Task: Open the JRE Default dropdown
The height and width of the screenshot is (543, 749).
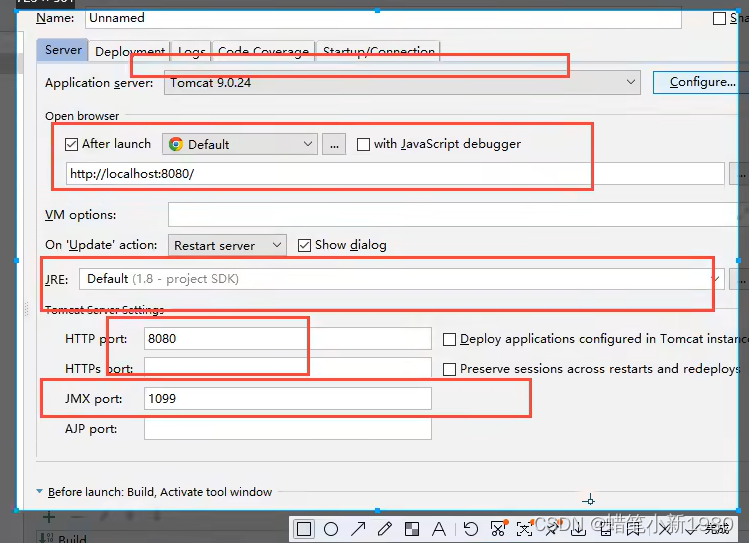Action: [401, 279]
